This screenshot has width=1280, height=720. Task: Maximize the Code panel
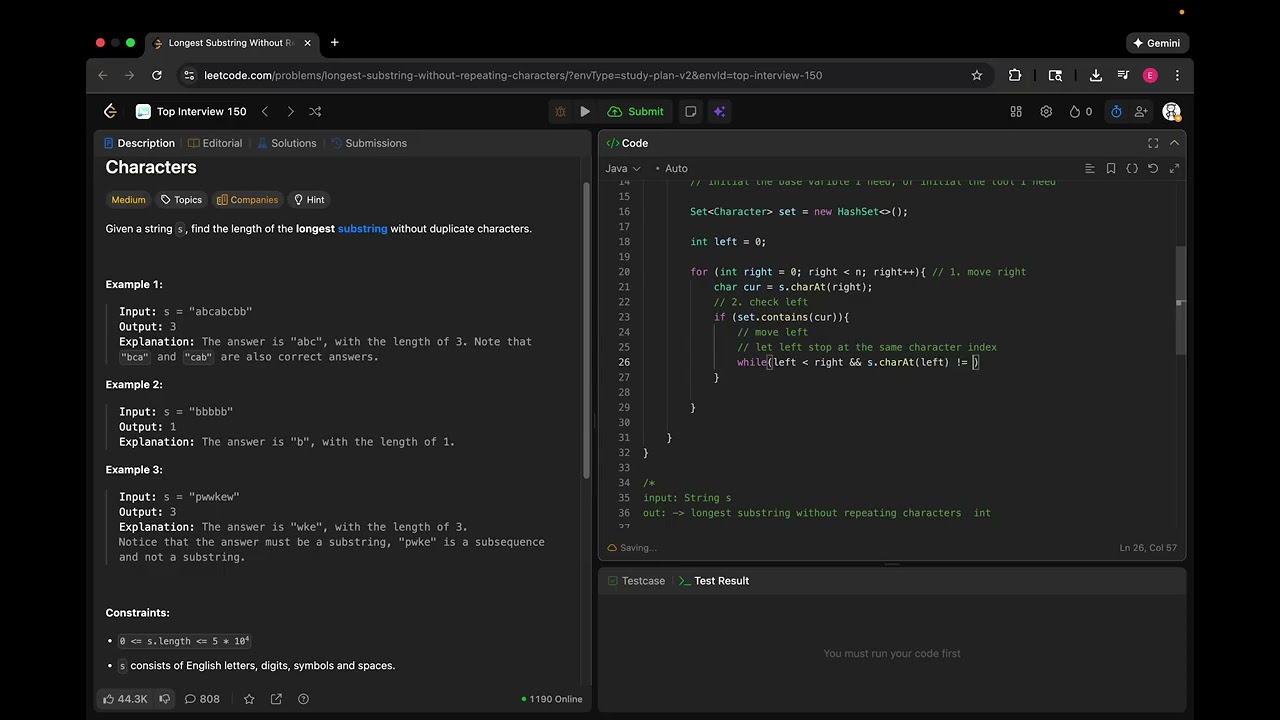point(1153,143)
